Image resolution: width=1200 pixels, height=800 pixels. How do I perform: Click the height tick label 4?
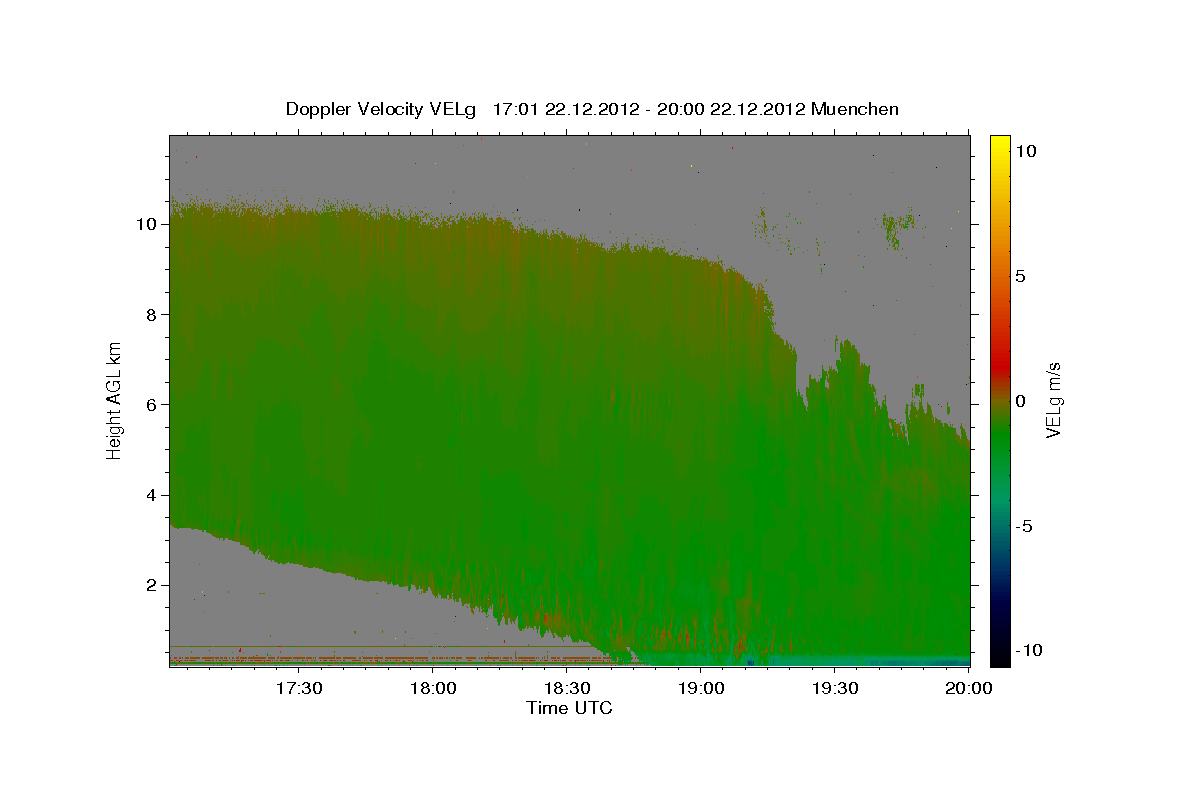[x=153, y=495]
